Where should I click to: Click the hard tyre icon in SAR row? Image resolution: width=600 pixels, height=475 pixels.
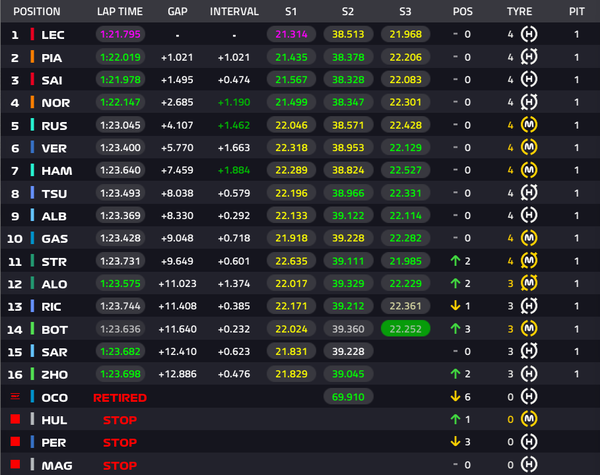click(529, 351)
